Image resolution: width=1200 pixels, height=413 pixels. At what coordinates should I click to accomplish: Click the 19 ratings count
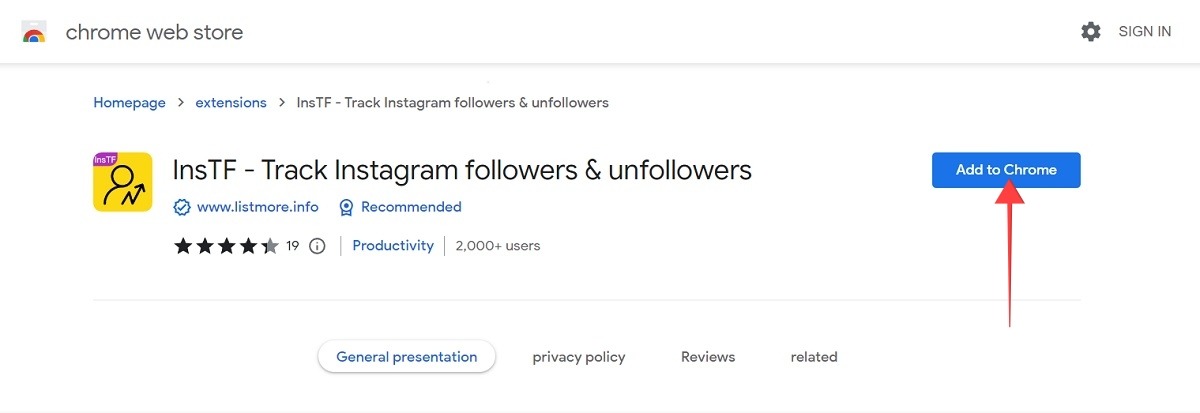tap(293, 246)
